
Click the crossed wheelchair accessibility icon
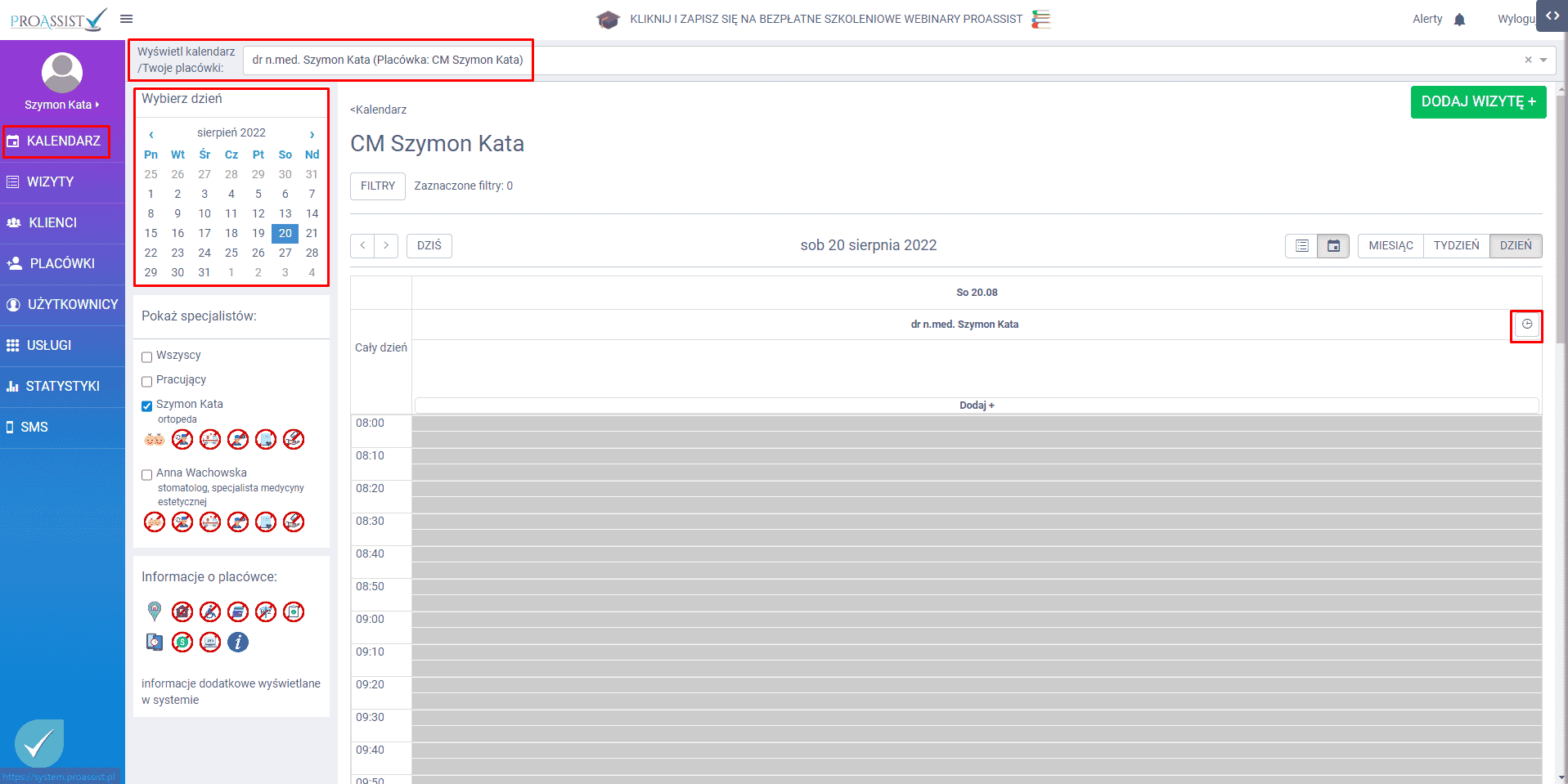pos(210,612)
